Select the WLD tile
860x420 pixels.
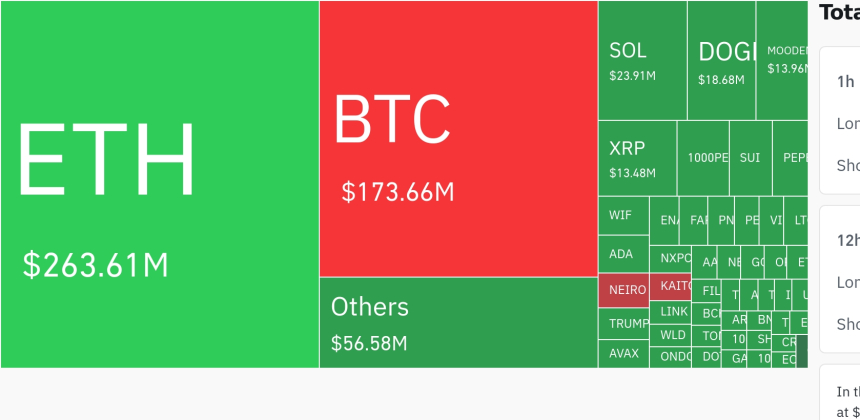pos(672,335)
